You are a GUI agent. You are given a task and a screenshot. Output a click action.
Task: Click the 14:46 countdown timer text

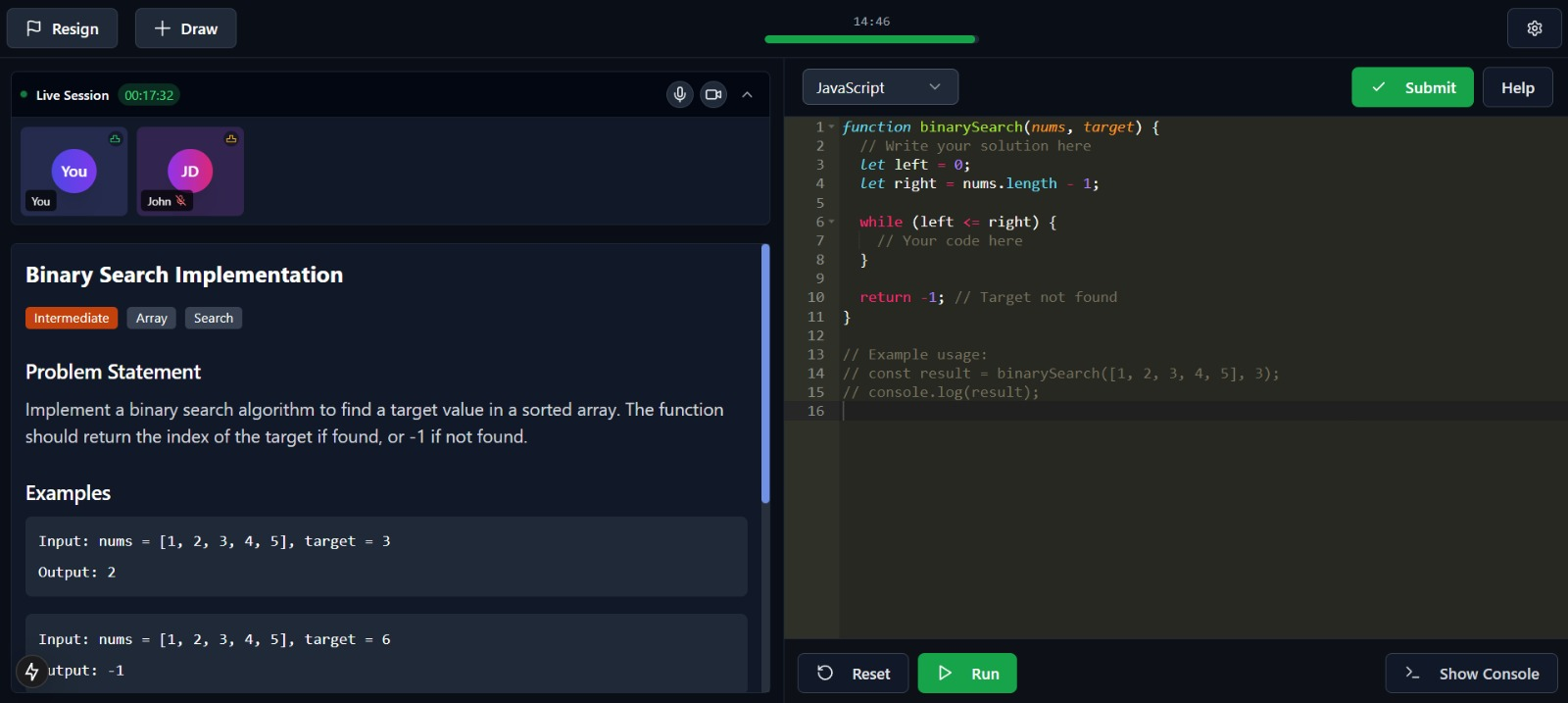(871, 22)
